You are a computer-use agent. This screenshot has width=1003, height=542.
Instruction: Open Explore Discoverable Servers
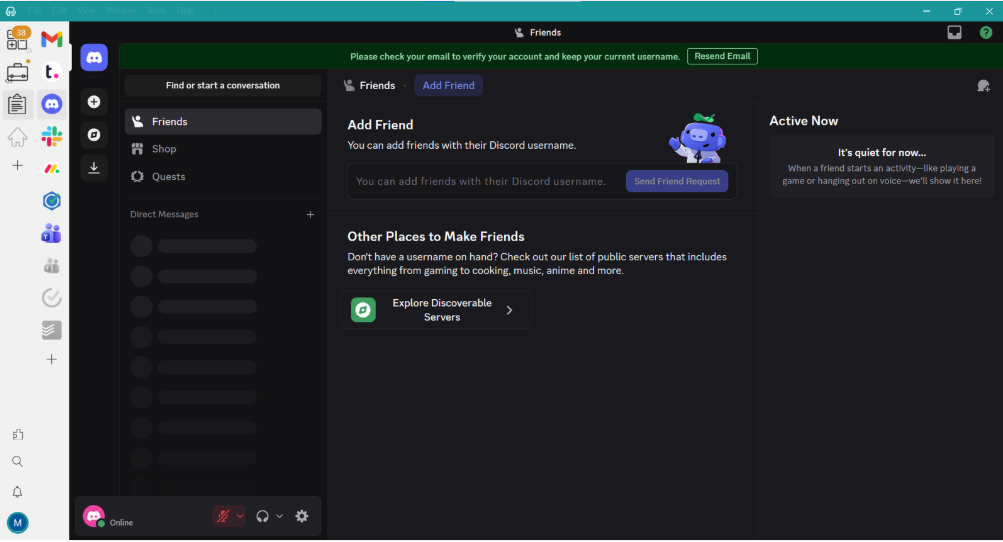click(x=436, y=310)
